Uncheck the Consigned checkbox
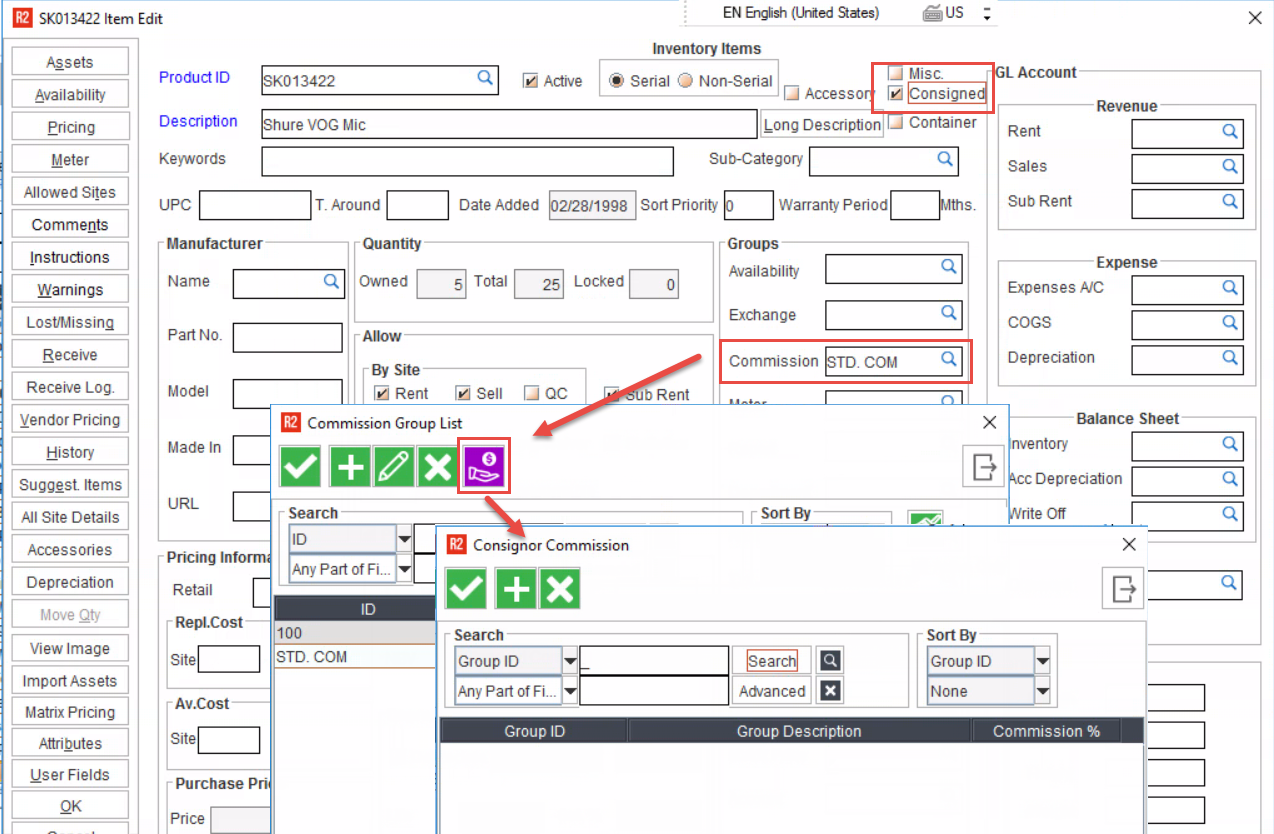Image resolution: width=1274 pixels, height=834 pixels. click(896, 94)
